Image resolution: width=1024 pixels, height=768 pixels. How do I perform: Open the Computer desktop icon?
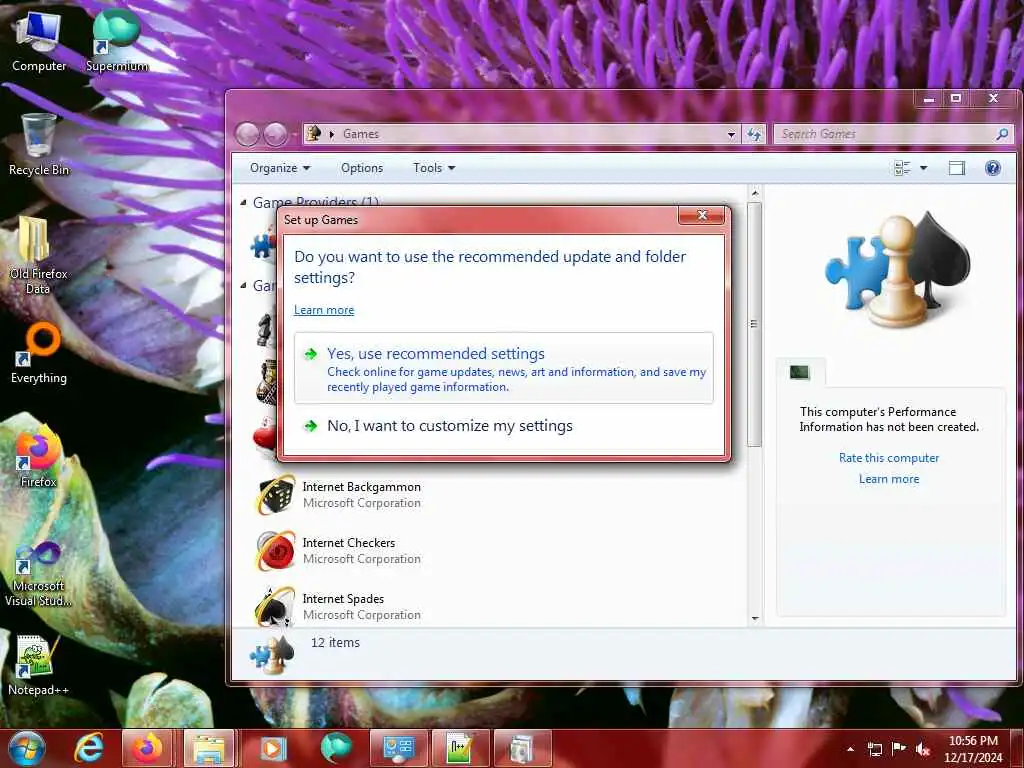(38, 41)
